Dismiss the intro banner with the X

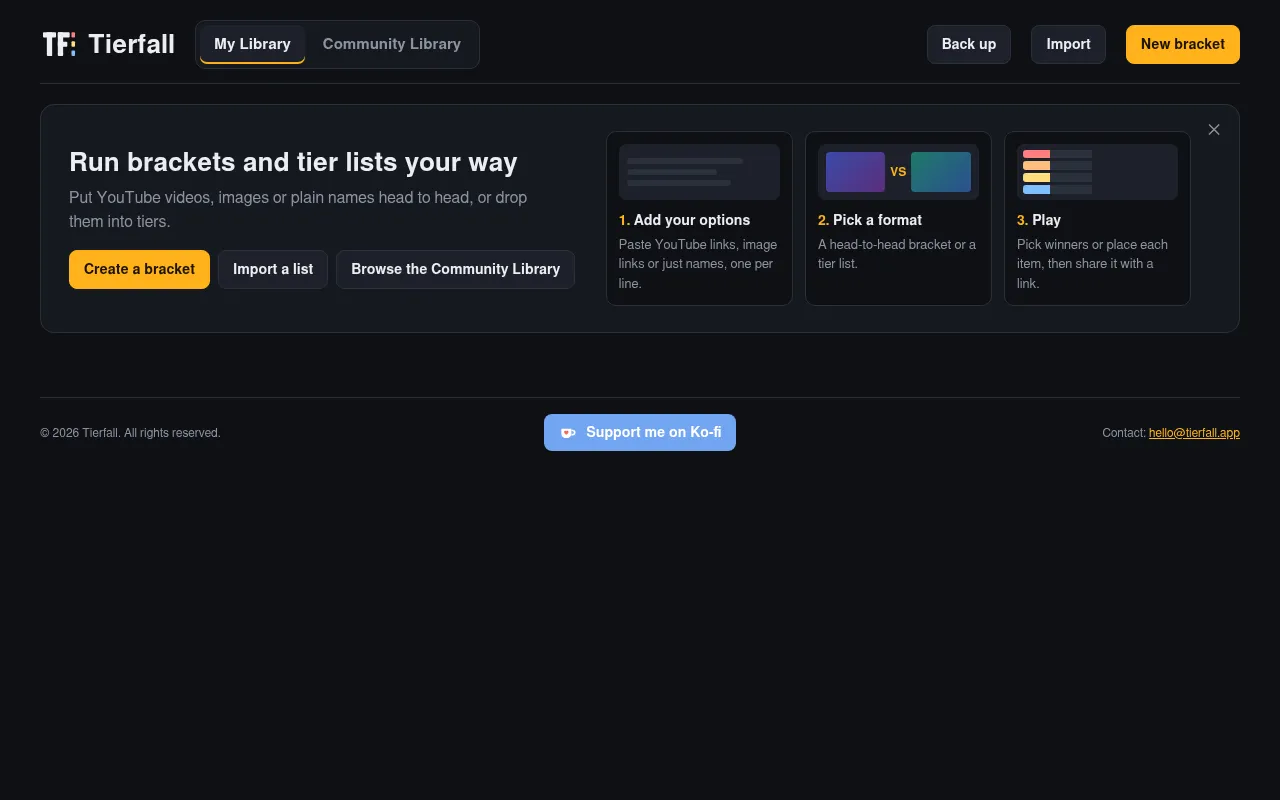1214,130
